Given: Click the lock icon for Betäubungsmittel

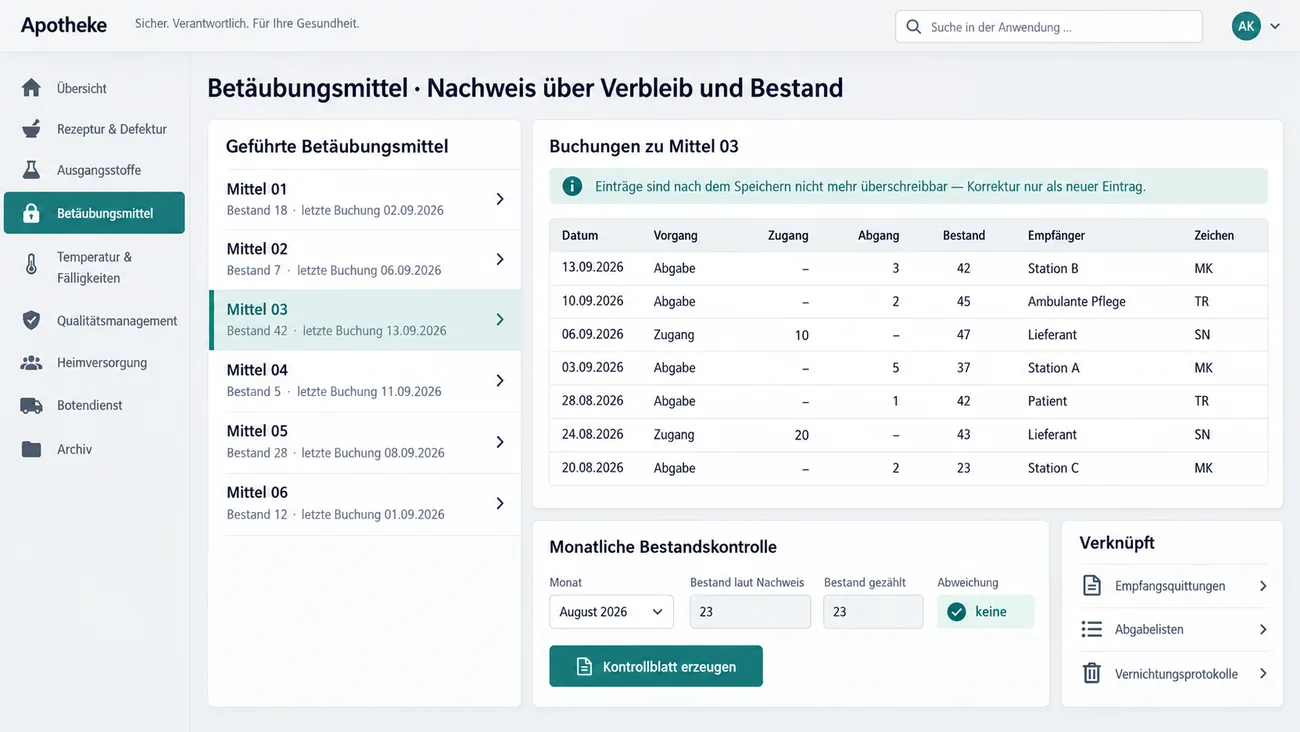Looking at the screenshot, I should click(x=31, y=213).
